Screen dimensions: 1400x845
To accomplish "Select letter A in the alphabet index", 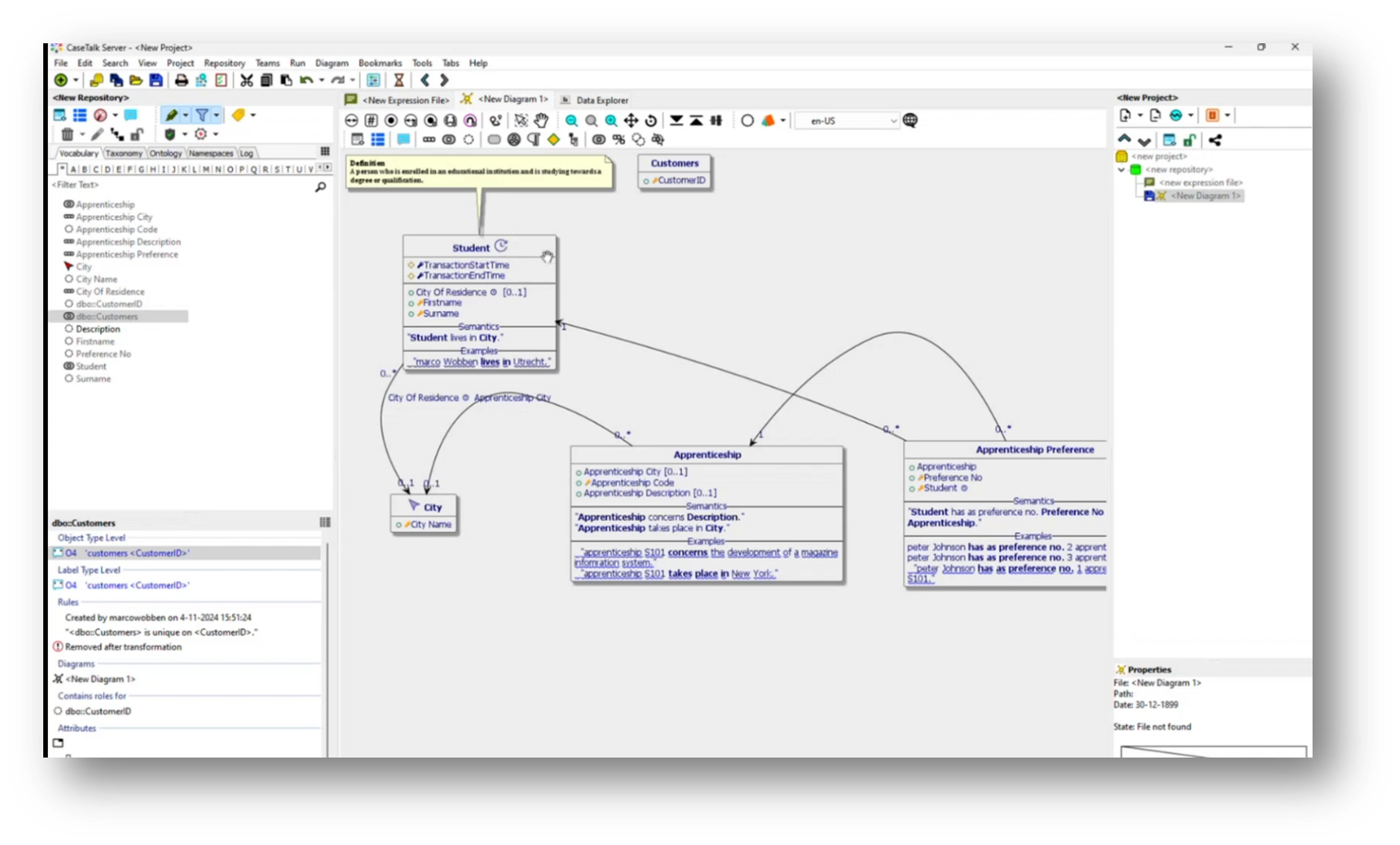I will [x=74, y=169].
